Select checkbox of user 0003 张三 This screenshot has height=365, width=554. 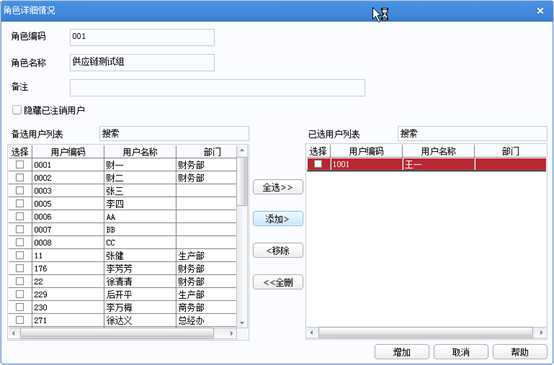[x=20, y=190]
